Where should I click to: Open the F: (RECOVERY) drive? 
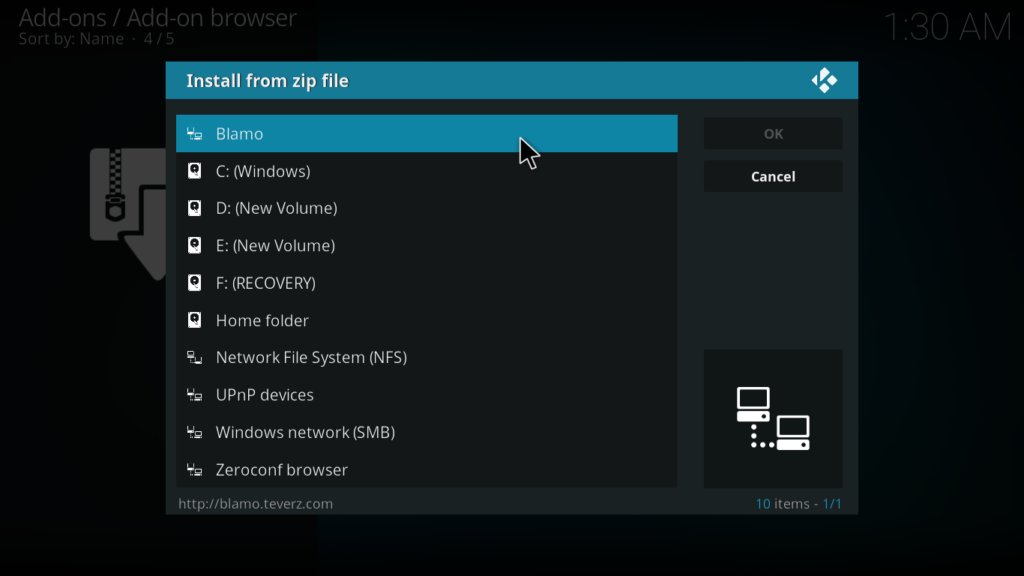tap(426, 283)
